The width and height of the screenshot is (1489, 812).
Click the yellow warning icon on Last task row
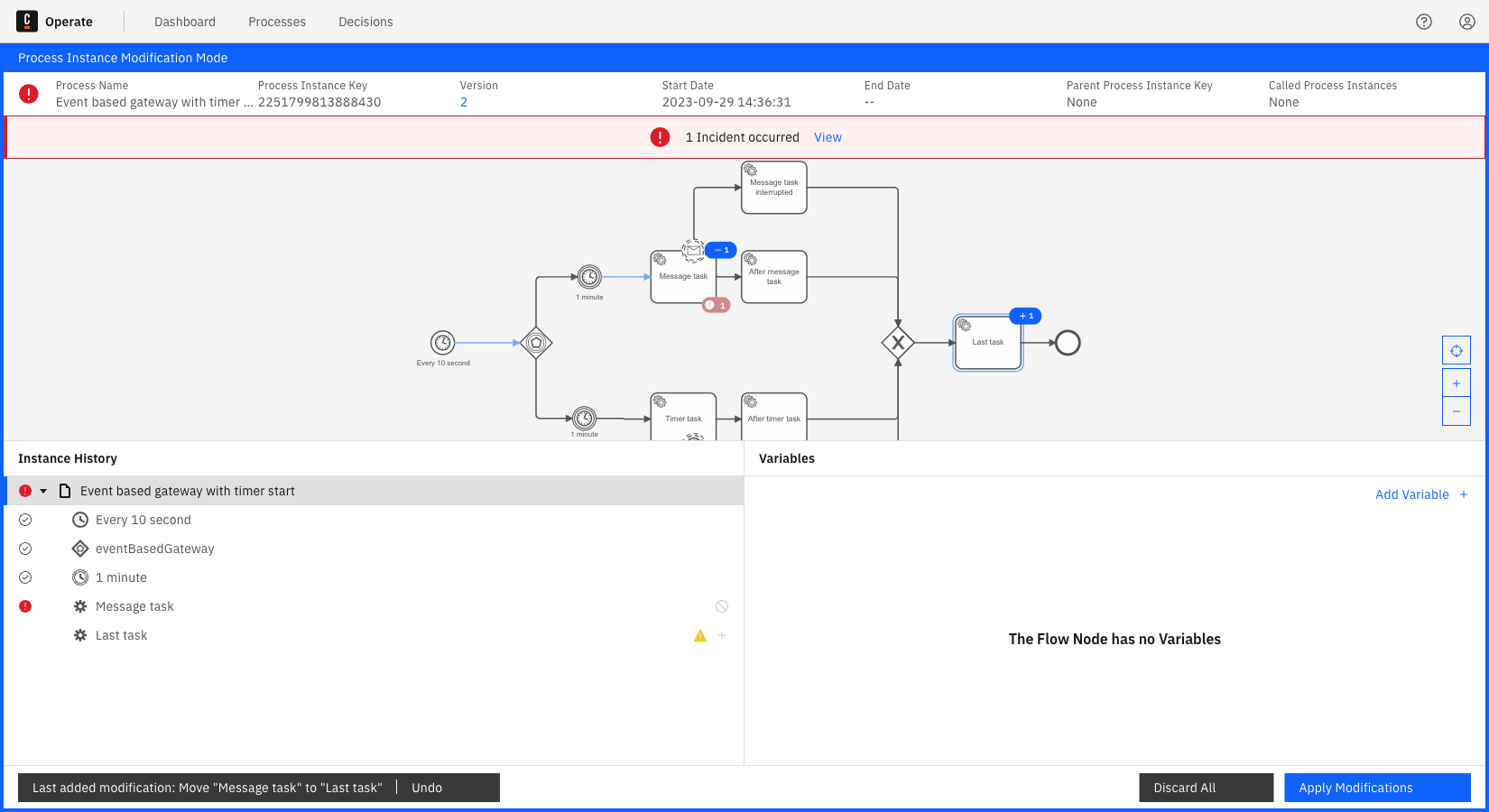tap(700, 636)
